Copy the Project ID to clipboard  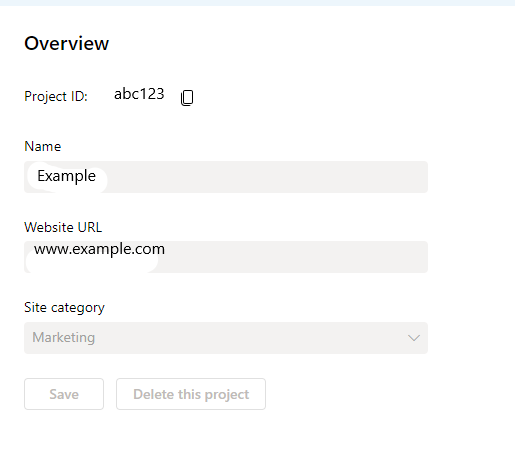pyautogui.click(x=187, y=98)
